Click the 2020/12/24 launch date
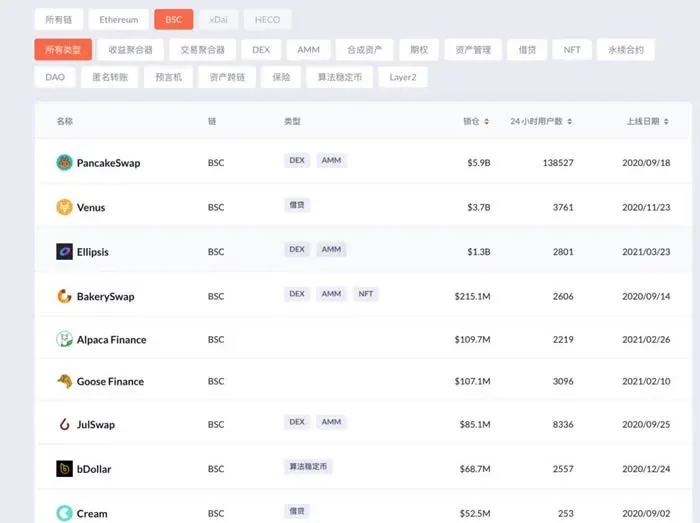Image resolution: width=700 pixels, height=523 pixels. coord(646,469)
